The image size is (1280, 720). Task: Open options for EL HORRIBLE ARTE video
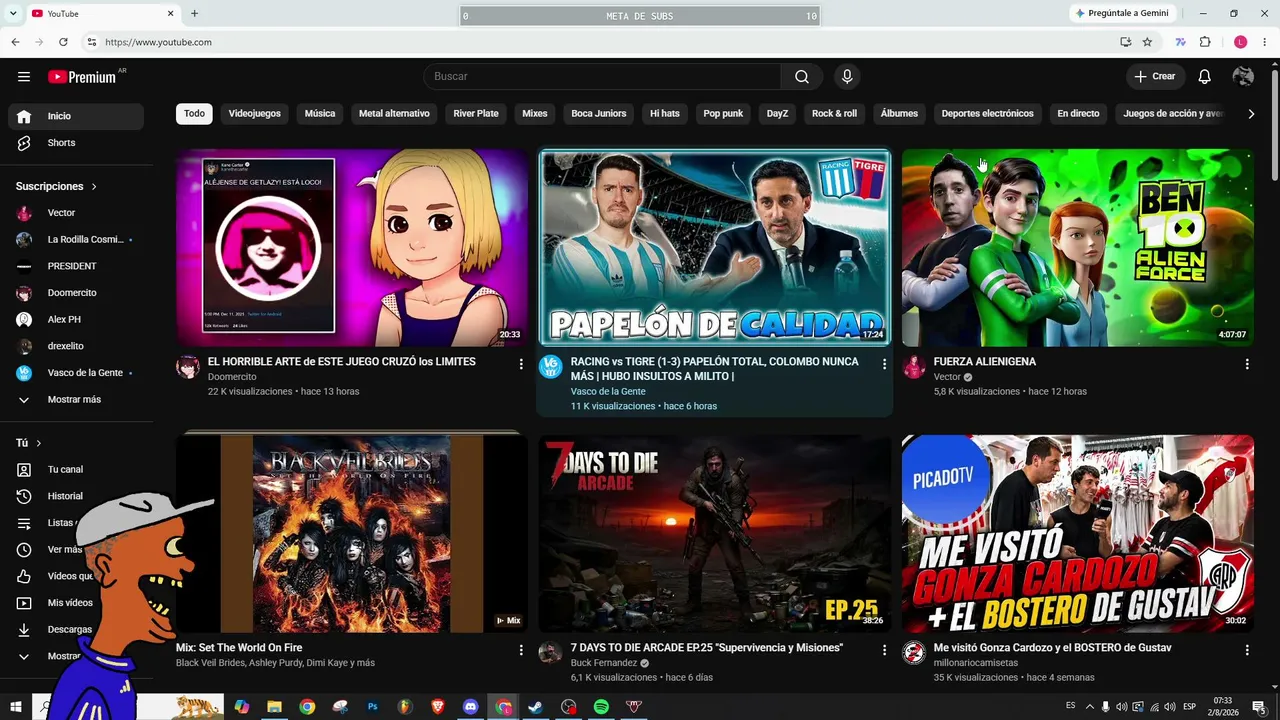pyautogui.click(x=521, y=364)
